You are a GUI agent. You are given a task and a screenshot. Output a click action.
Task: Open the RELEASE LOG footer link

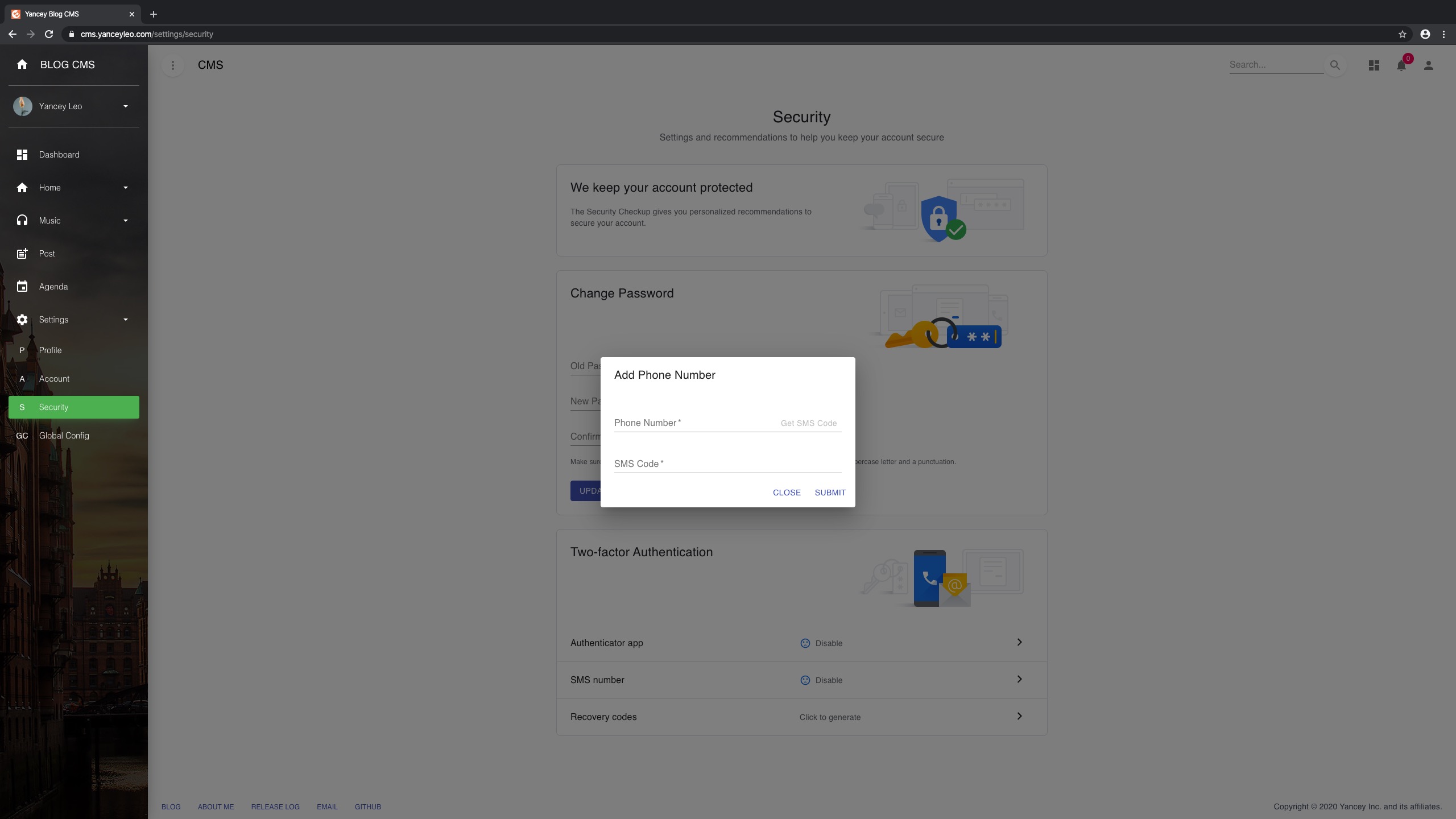[x=275, y=806]
